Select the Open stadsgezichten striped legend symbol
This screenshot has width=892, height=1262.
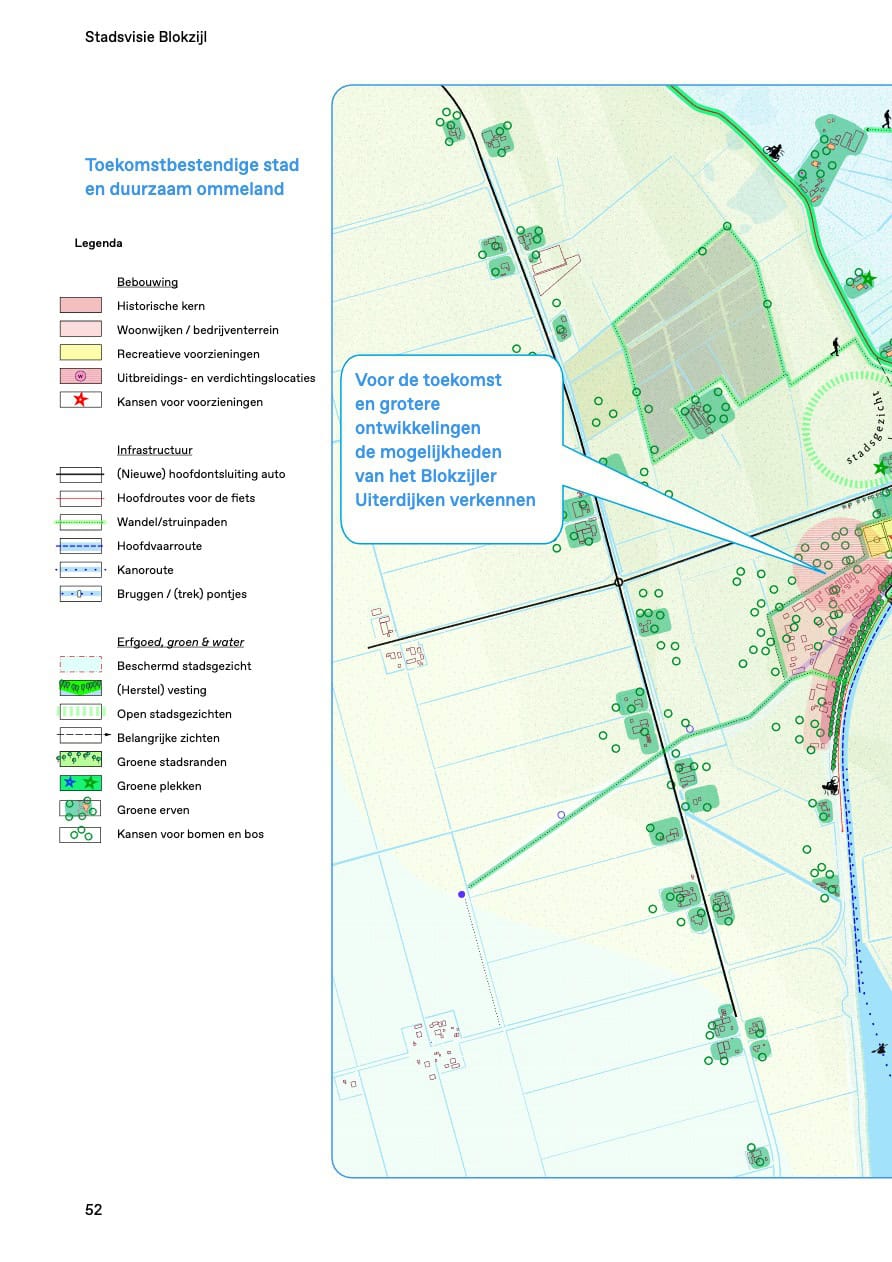click(81, 713)
